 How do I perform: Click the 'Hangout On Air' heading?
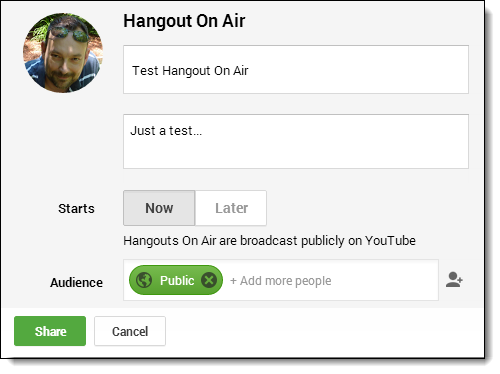(x=184, y=21)
